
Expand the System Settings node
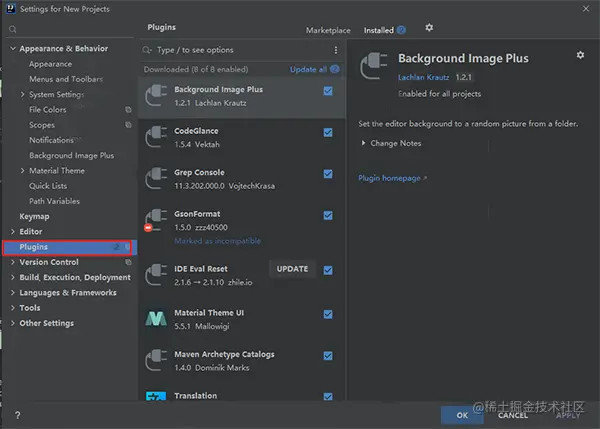click(x=22, y=95)
